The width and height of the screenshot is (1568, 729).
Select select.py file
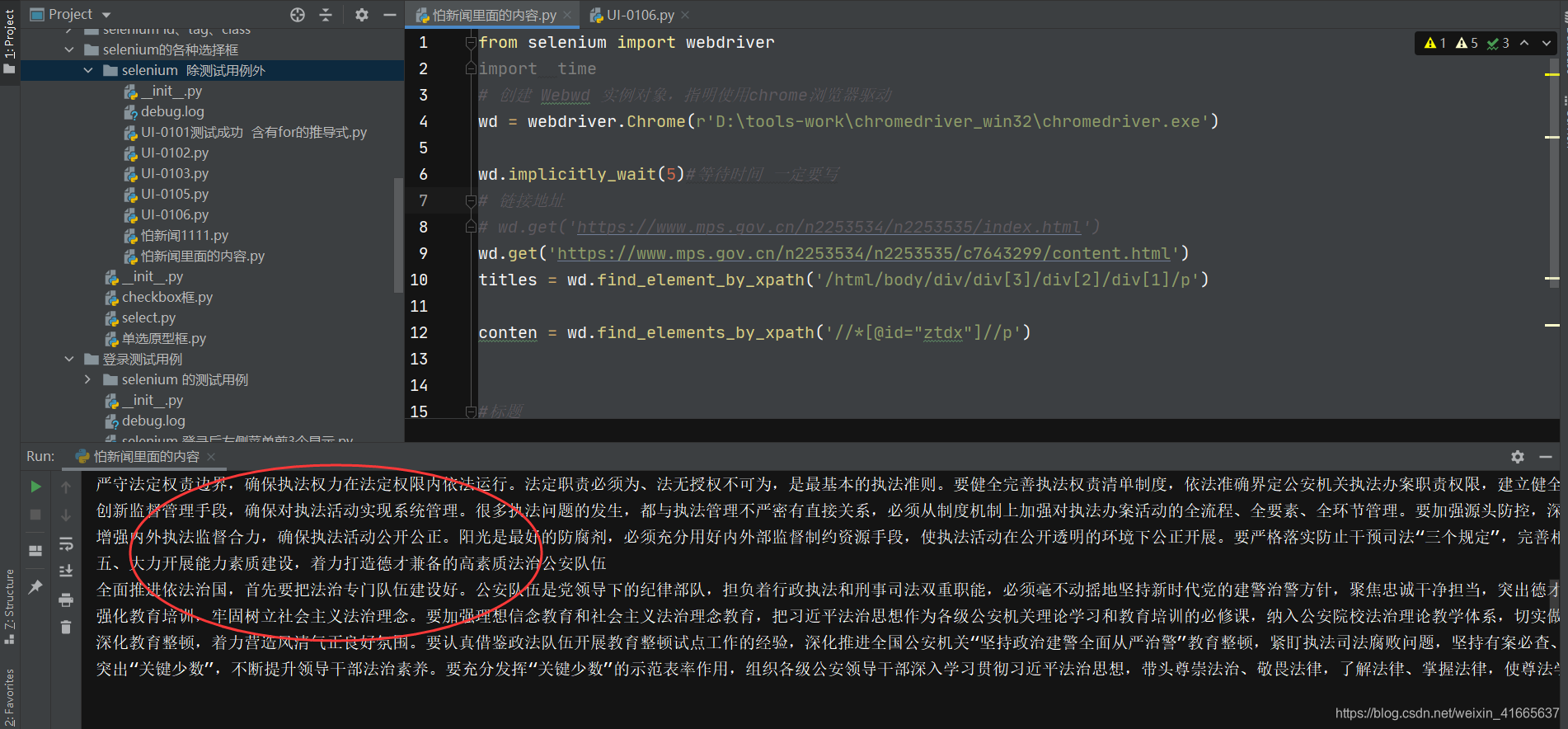(x=148, y=317)
